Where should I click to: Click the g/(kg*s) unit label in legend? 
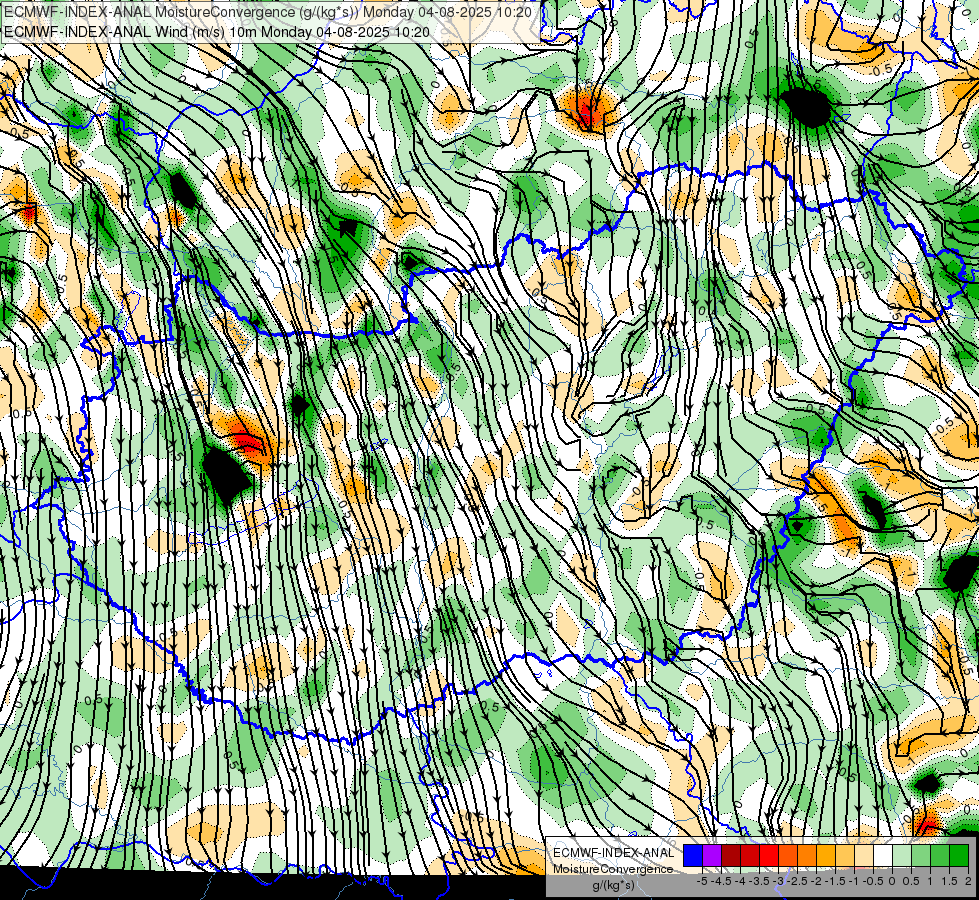[x=613, y=884]
